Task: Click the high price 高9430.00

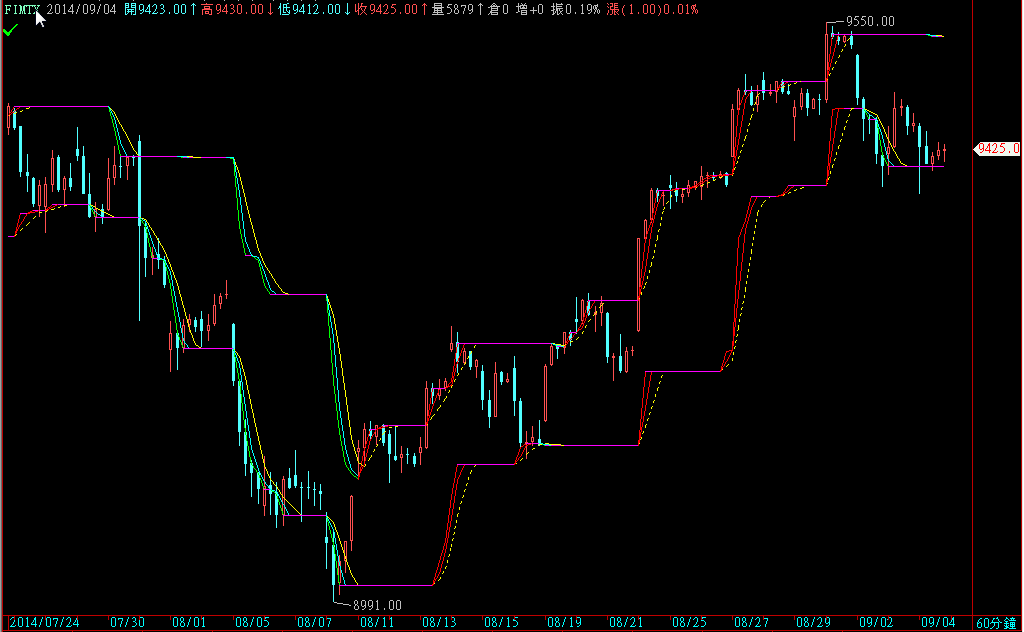Action: (x=238, y=10)
